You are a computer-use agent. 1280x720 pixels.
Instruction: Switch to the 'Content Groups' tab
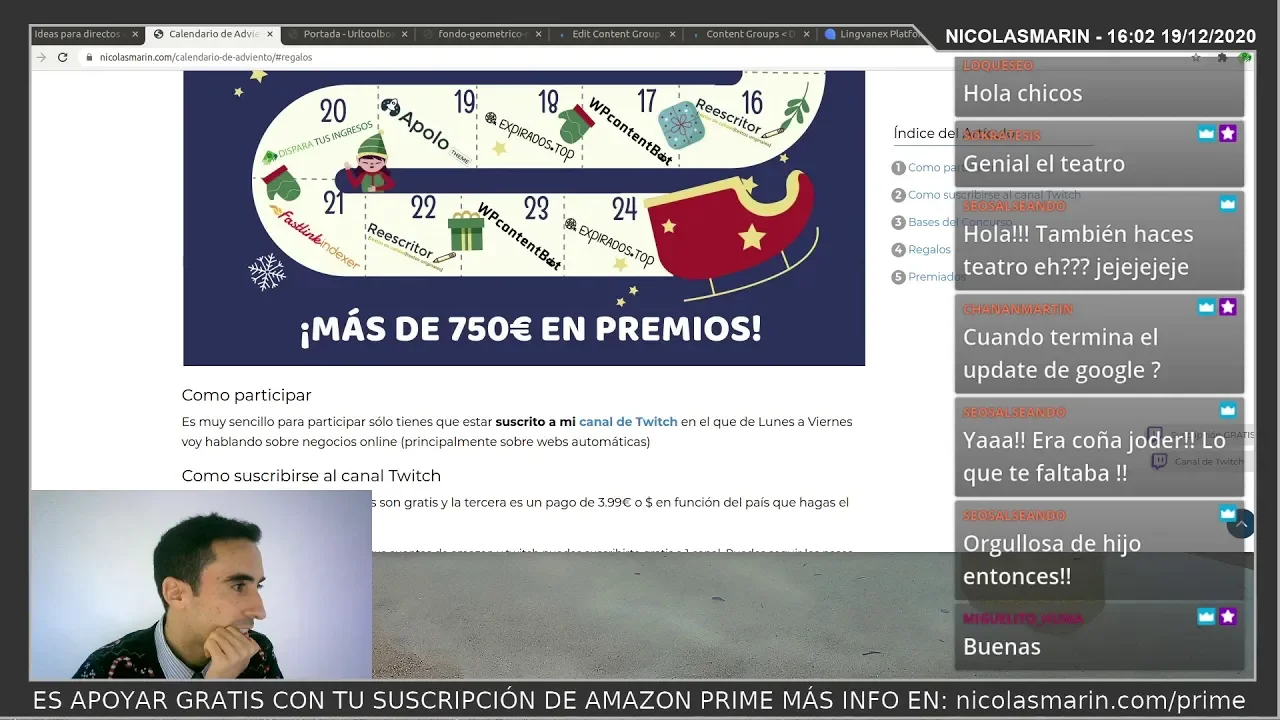[x=750, y=34]
